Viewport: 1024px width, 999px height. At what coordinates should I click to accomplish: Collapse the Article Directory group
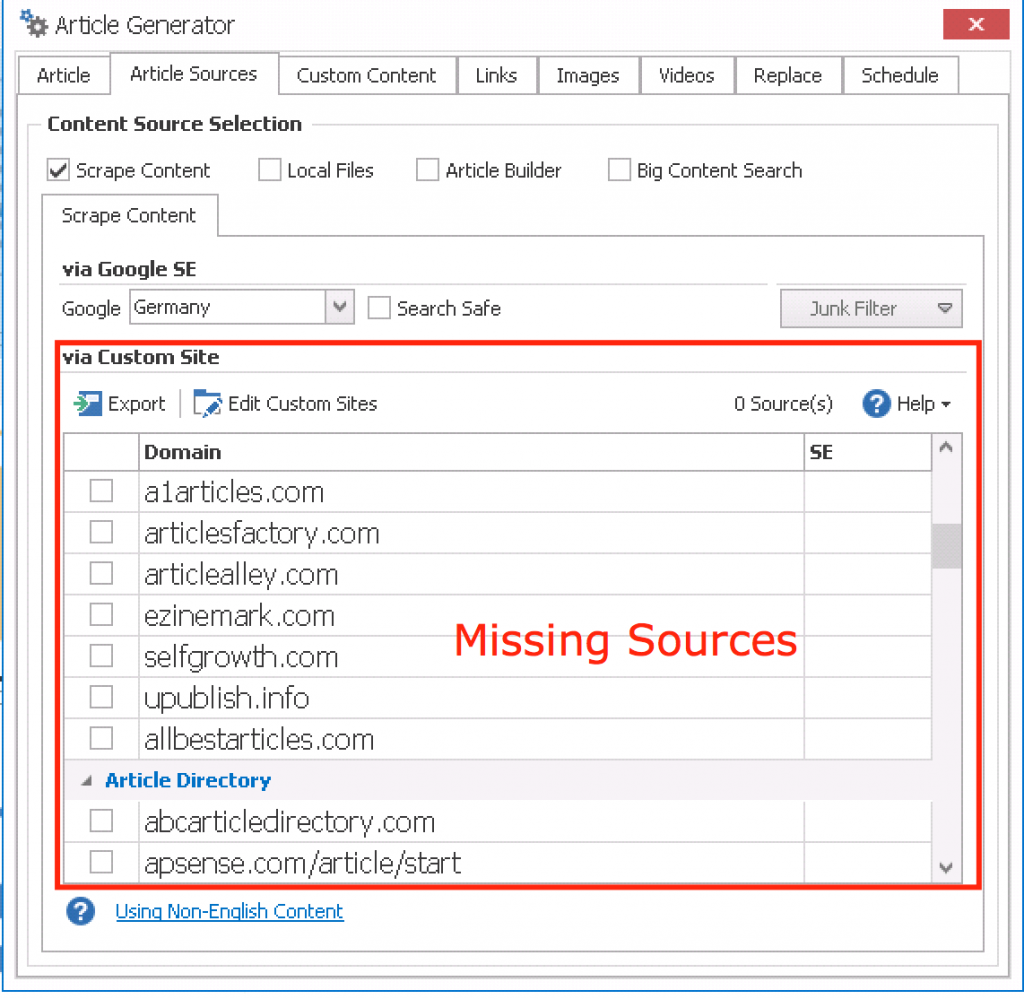(86, 780)
